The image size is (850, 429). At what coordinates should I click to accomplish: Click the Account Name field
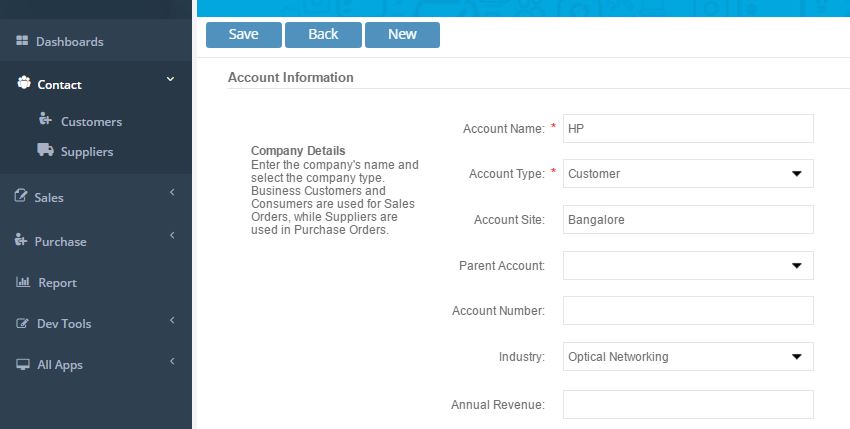(x=688, y=129)
